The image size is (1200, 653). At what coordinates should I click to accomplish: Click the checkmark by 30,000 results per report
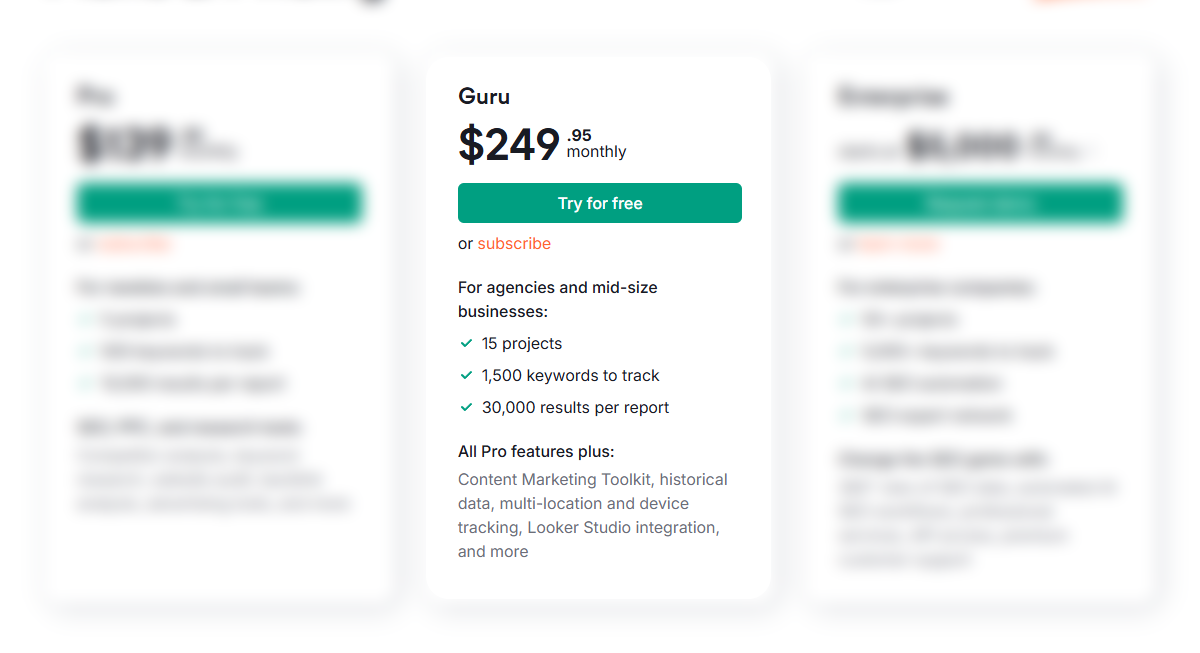pyautogui.click(x=466, y=407)
